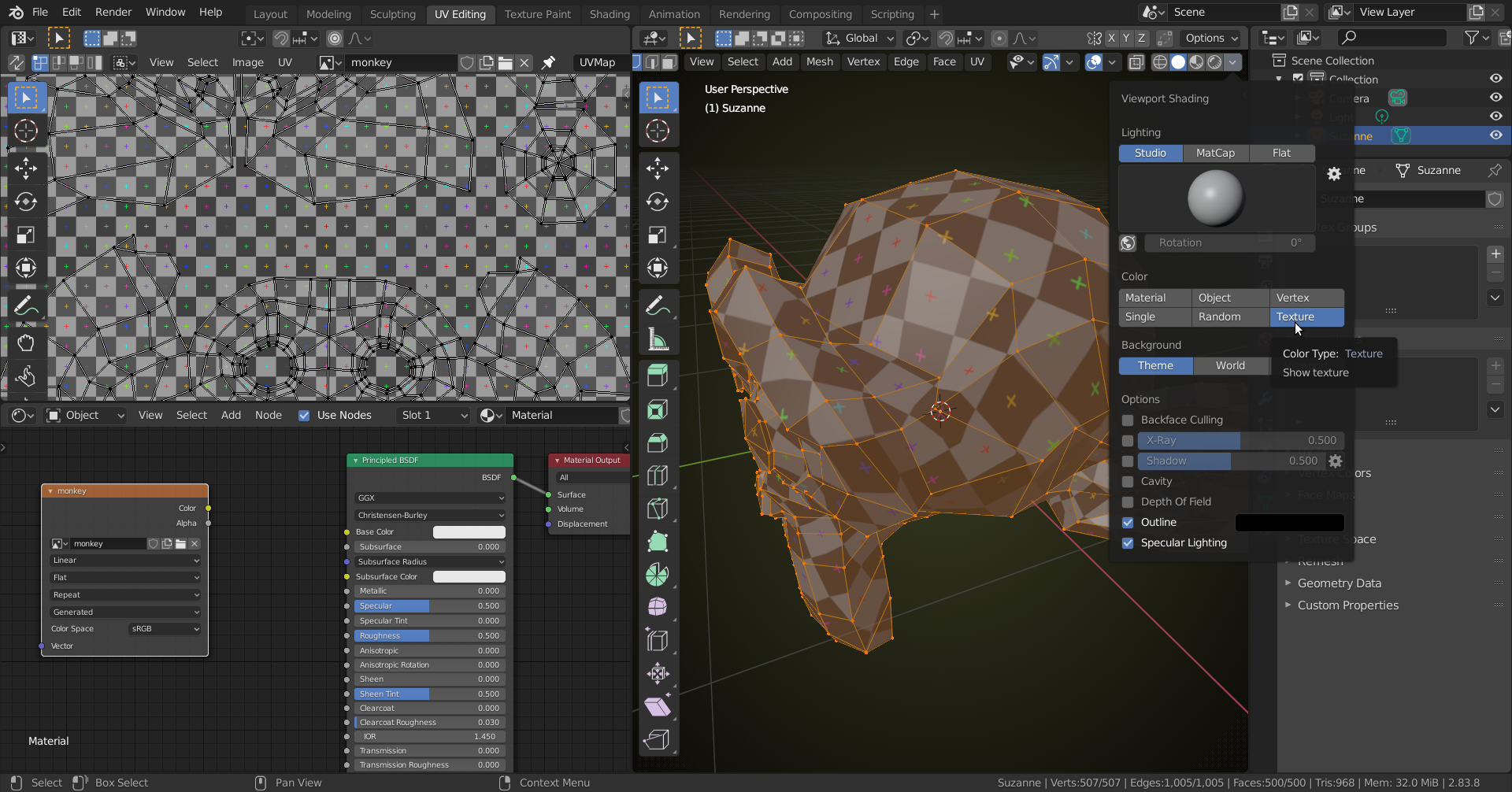This screenshot has width=1512, height=792.
Task: Click the Rotation value field
Action: [1229, 243]
